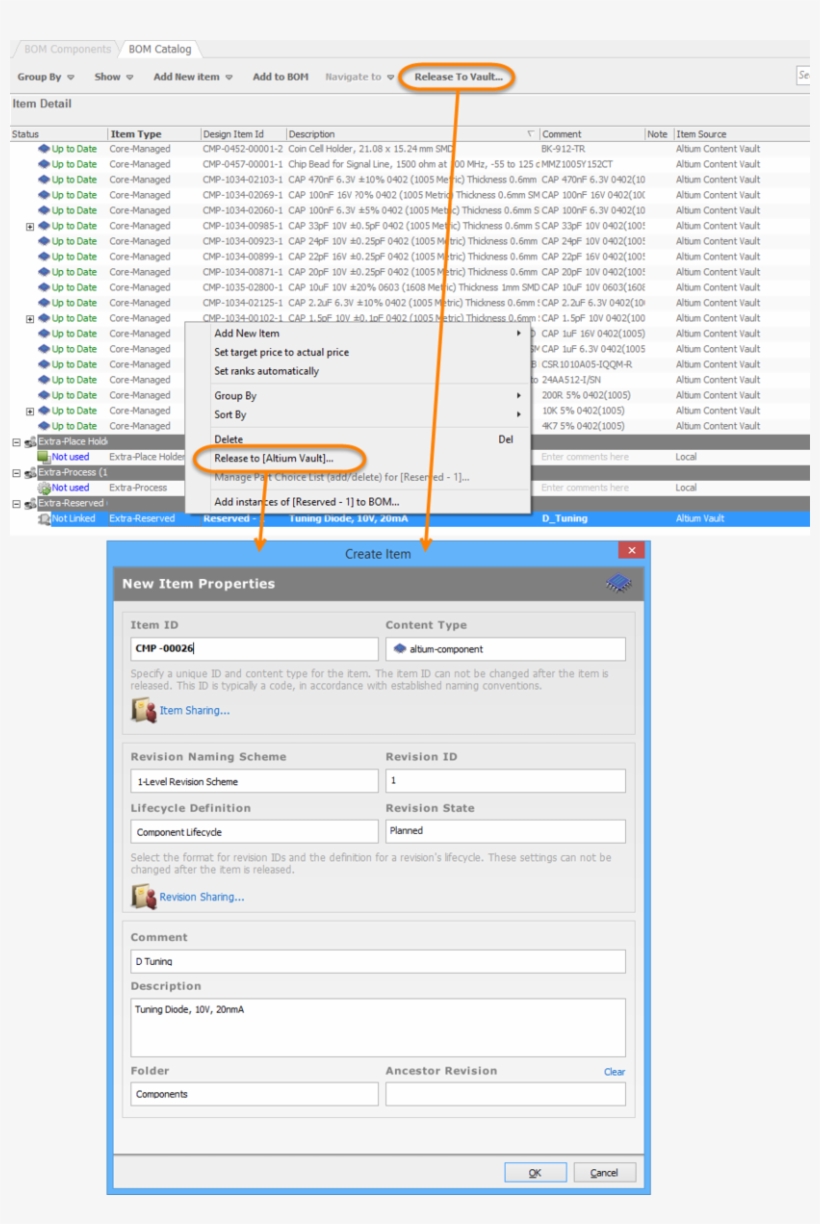
Task: Click status icon of CMP-1034-02103-1 row
Action: pos(44,180)
